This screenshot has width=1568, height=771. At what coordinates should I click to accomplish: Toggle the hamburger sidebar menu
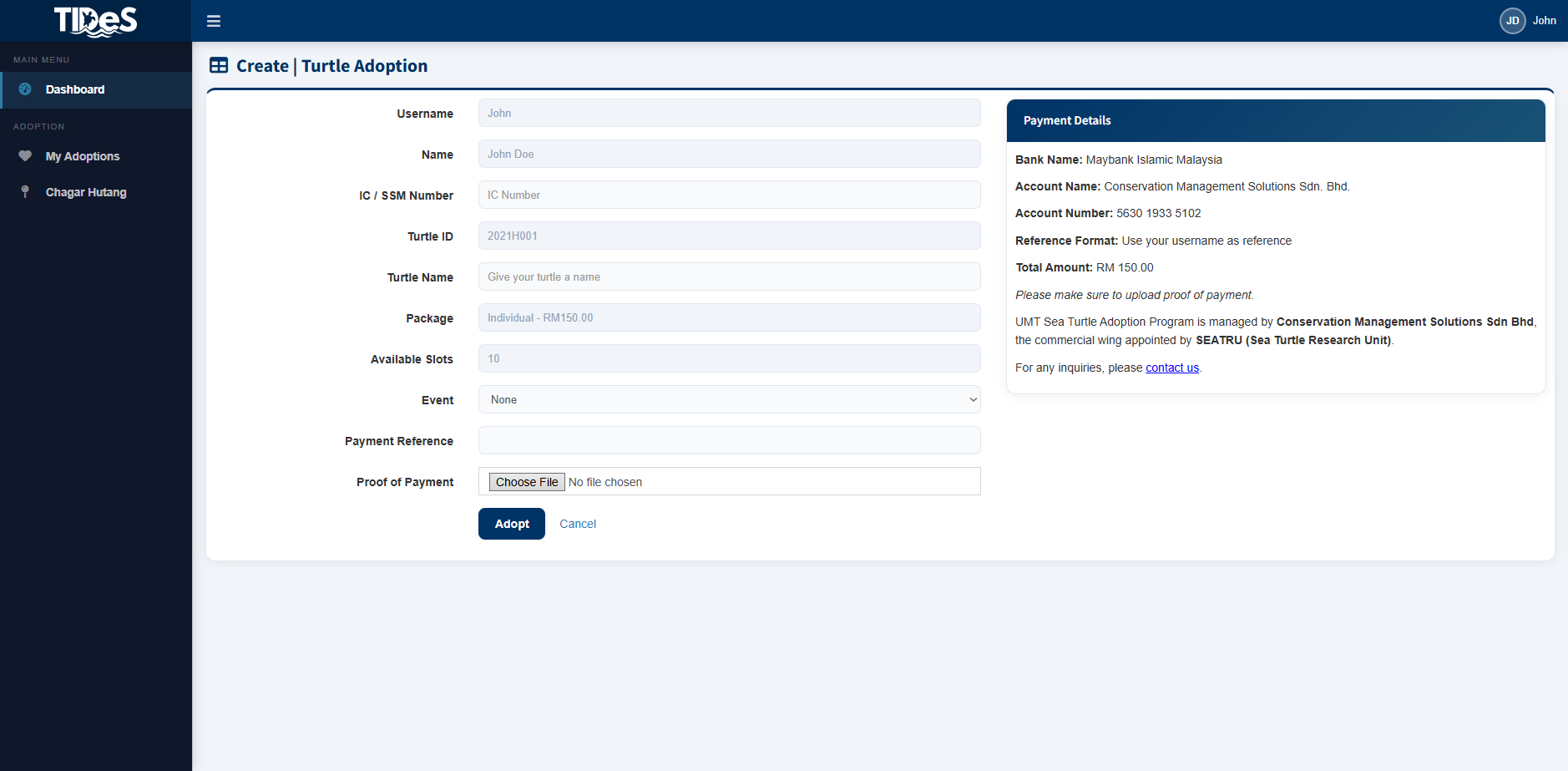(214, 21)
